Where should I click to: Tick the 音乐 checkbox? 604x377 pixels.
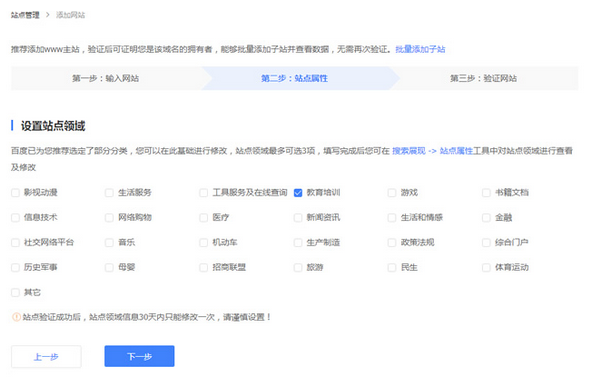click(x=109, y=243)
